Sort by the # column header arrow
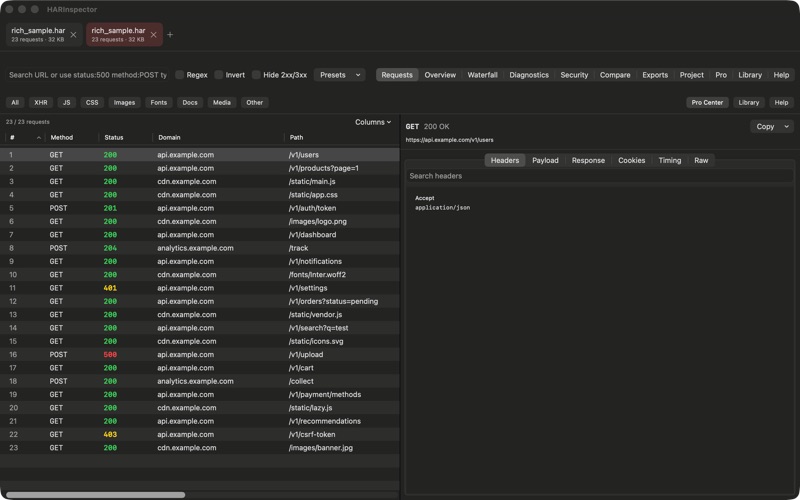This screenshot has width=800, height=500. tap(39, 138)
